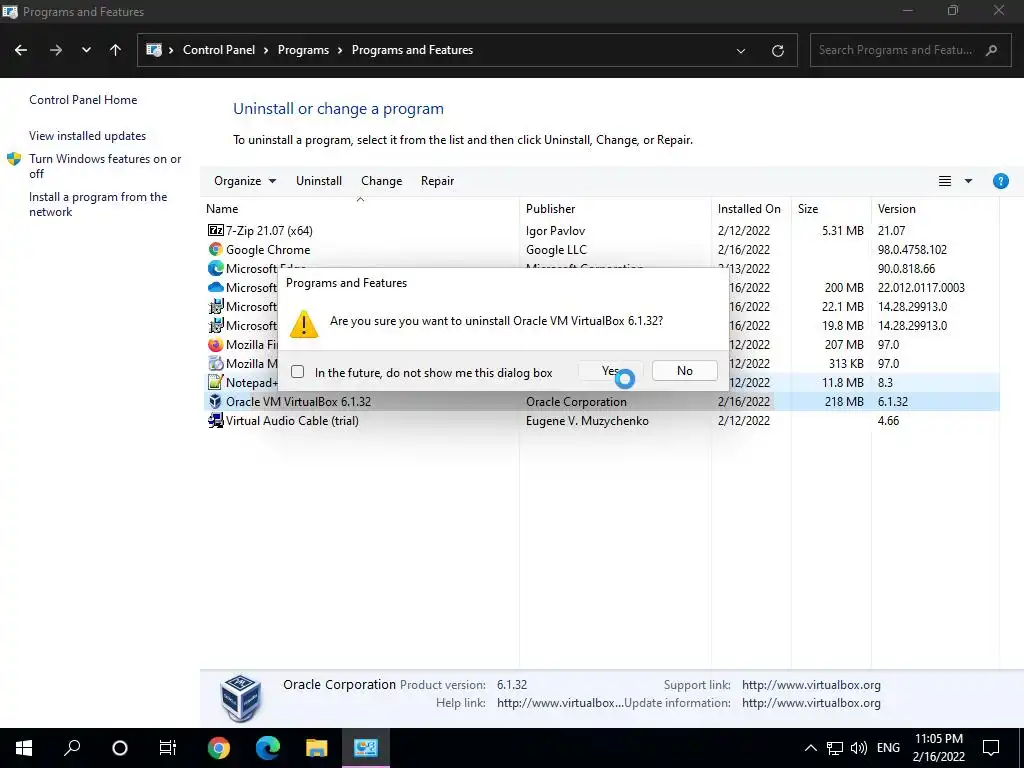Viewport: 1024px width, 768px height.
Task: Select the Virtual Audio Cable icon
Action: [x=216, y=421]
